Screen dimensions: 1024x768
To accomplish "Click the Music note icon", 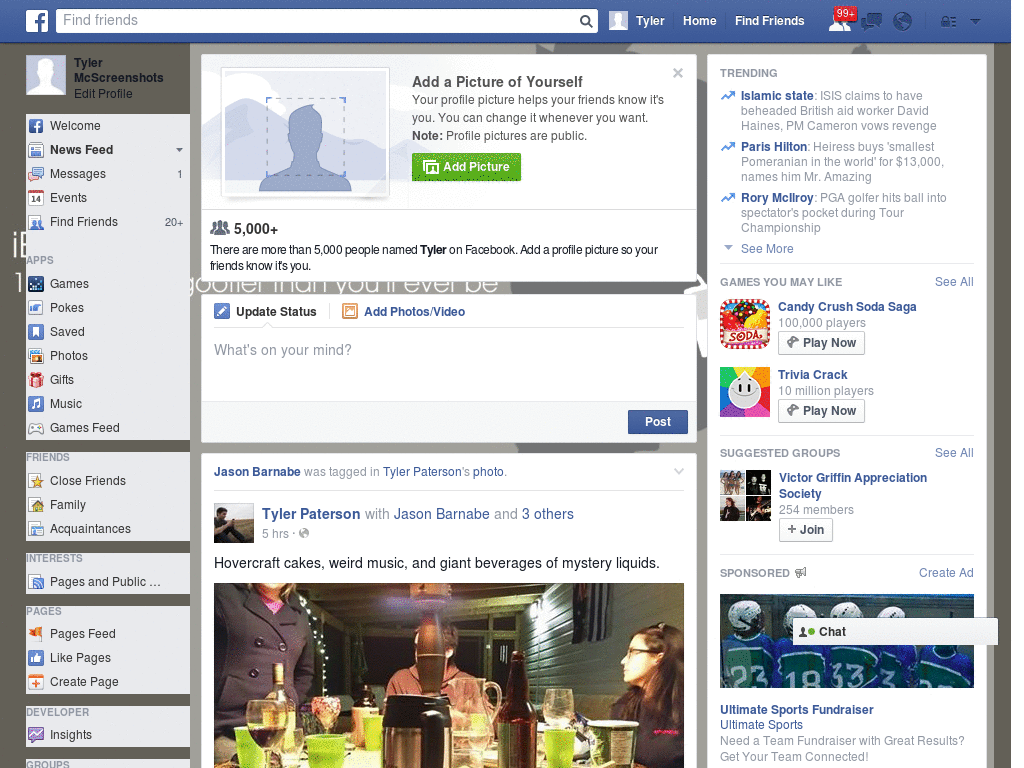I will (36, 404).
